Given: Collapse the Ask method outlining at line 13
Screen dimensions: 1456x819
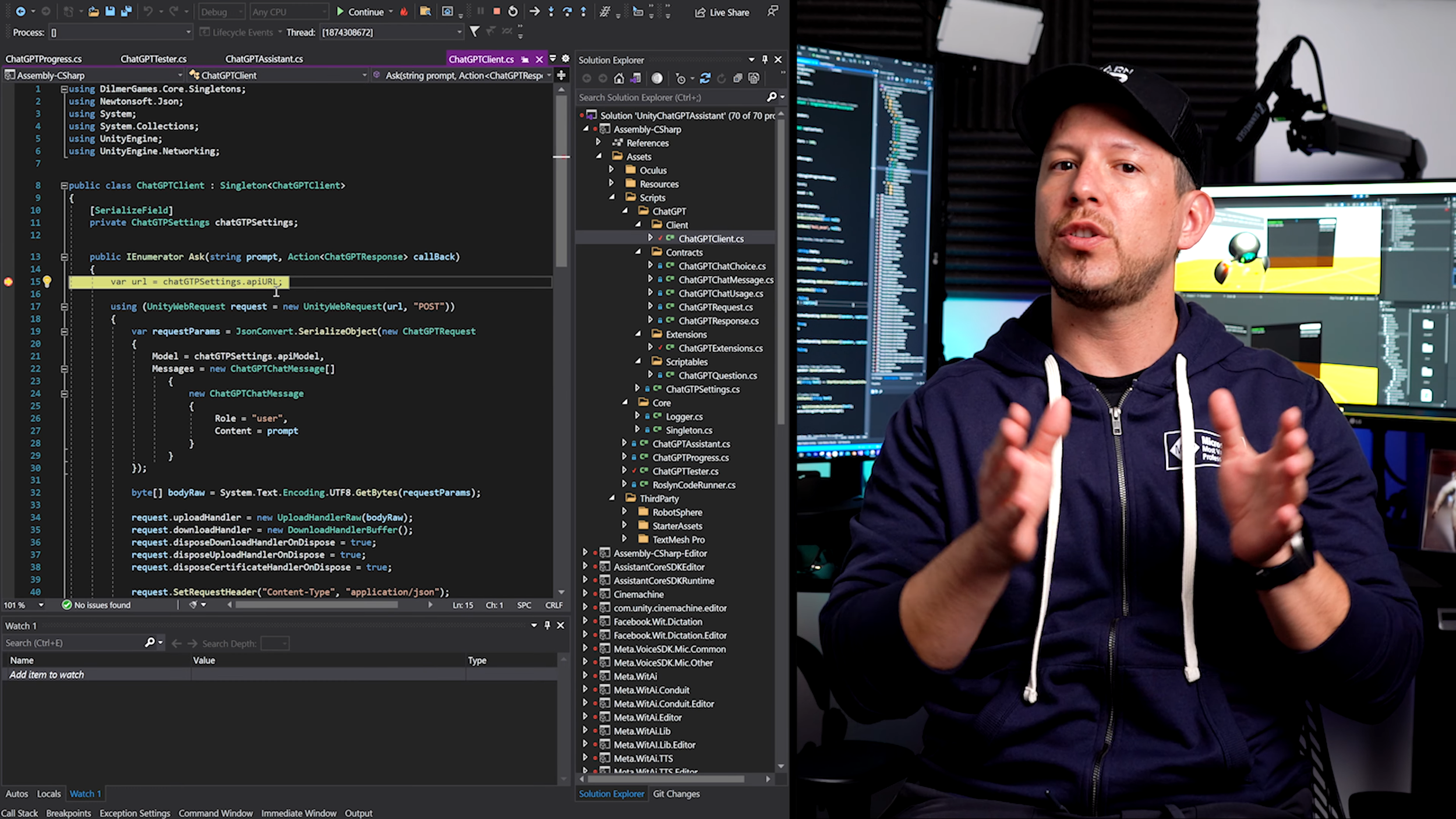Looking at the screenshot, I should (x=64, y=257).
